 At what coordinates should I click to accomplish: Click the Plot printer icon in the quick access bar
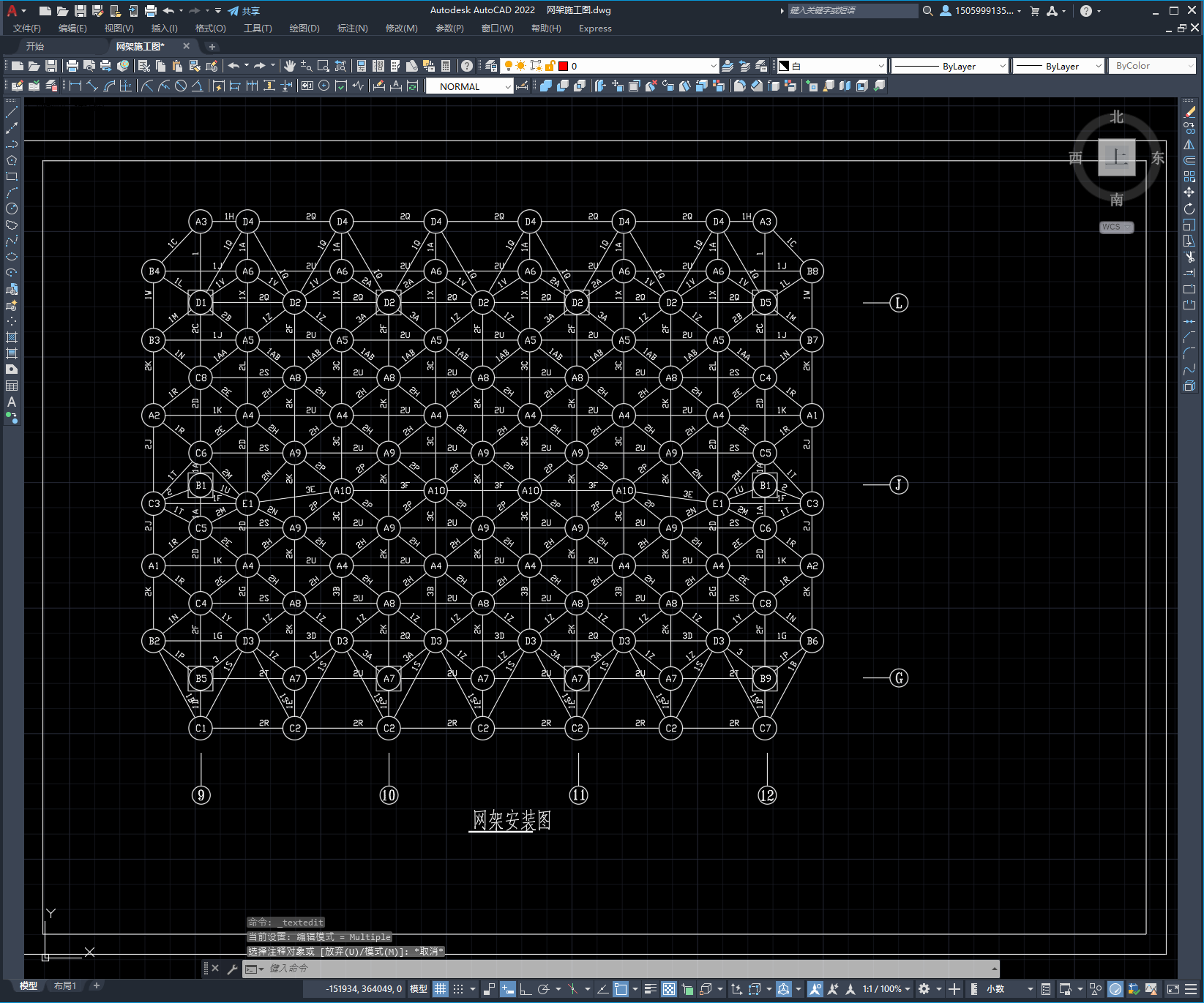tap(150, 11)
